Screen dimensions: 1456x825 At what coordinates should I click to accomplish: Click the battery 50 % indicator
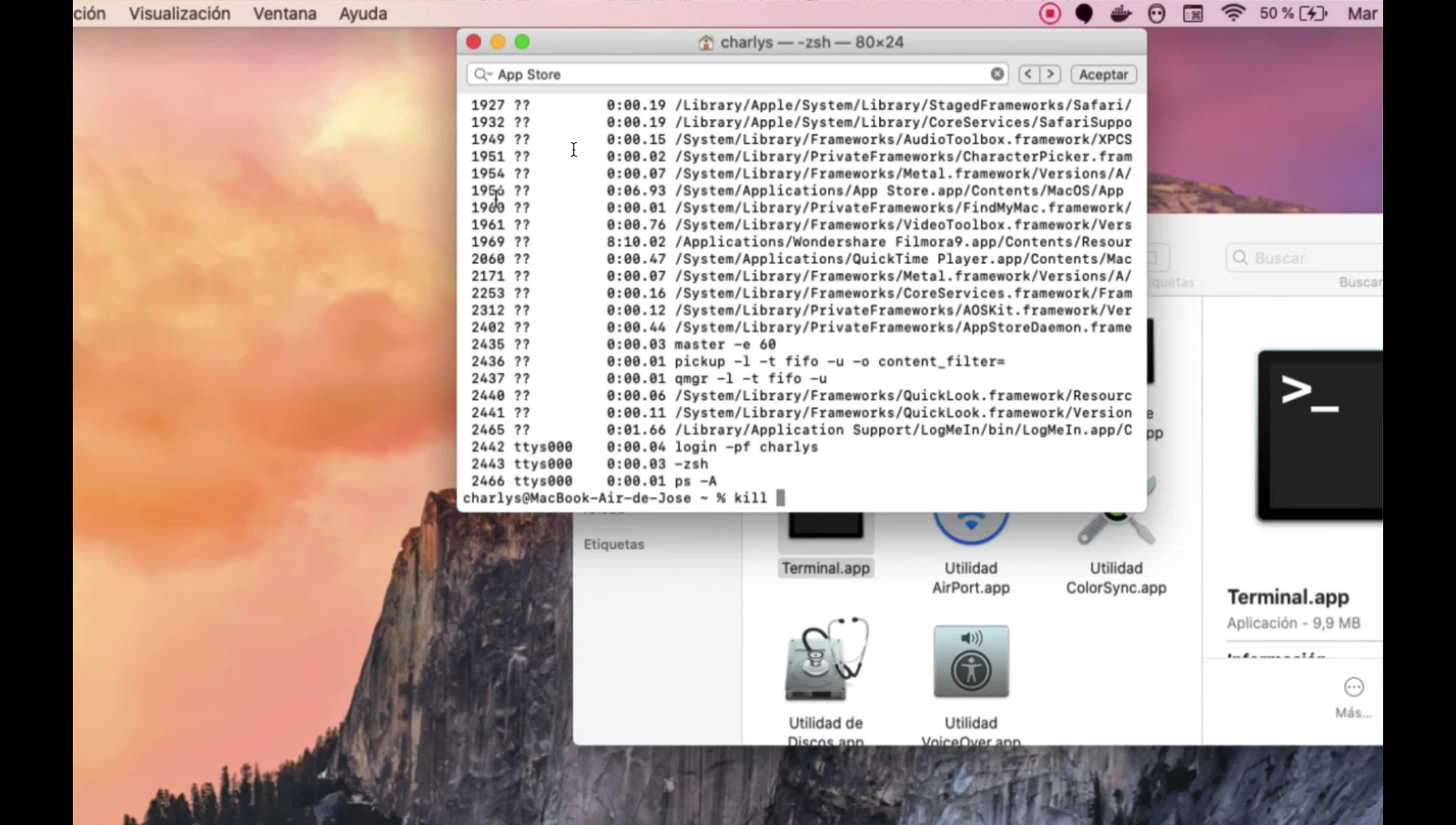(1293, 13)
